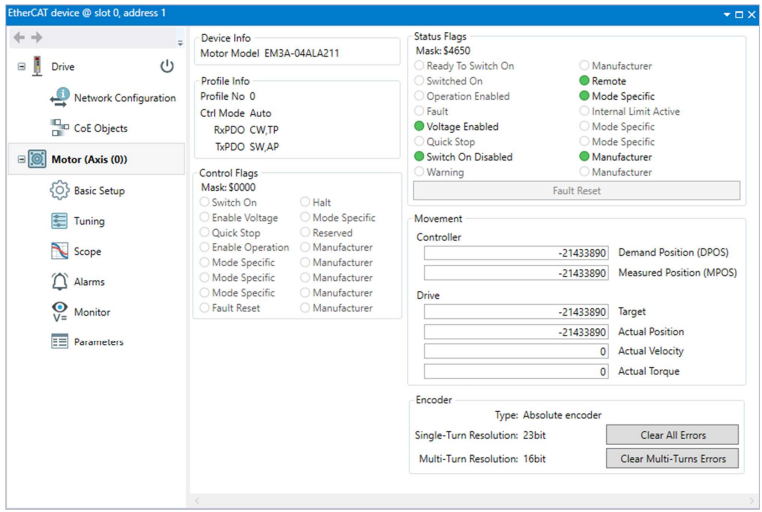762x512 pixels.
Task: Toggle the Halt control flag
Action: [305, 202]
